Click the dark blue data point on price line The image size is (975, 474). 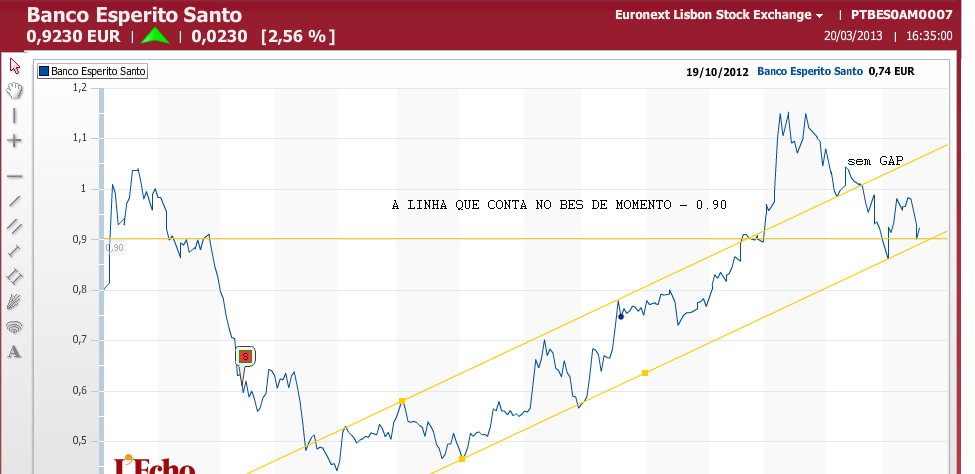coord(621,317)
